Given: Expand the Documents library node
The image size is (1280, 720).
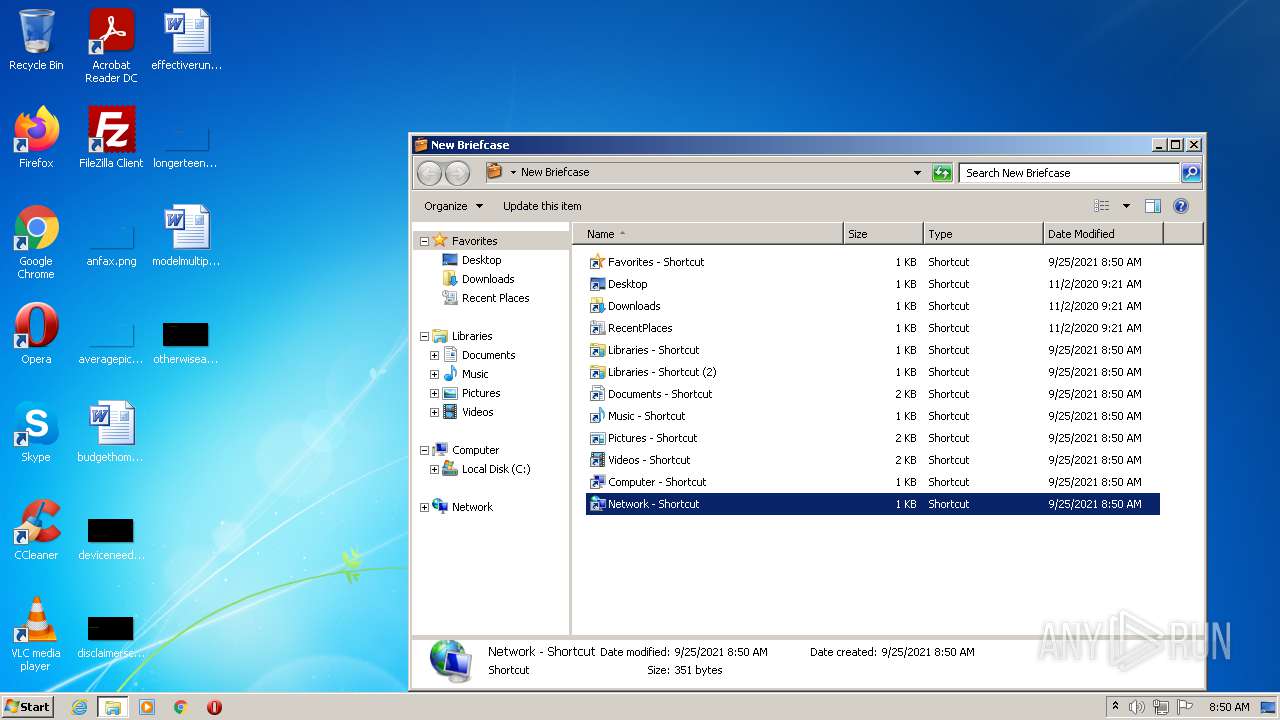Looking at the screenshot, I should 434,355.
